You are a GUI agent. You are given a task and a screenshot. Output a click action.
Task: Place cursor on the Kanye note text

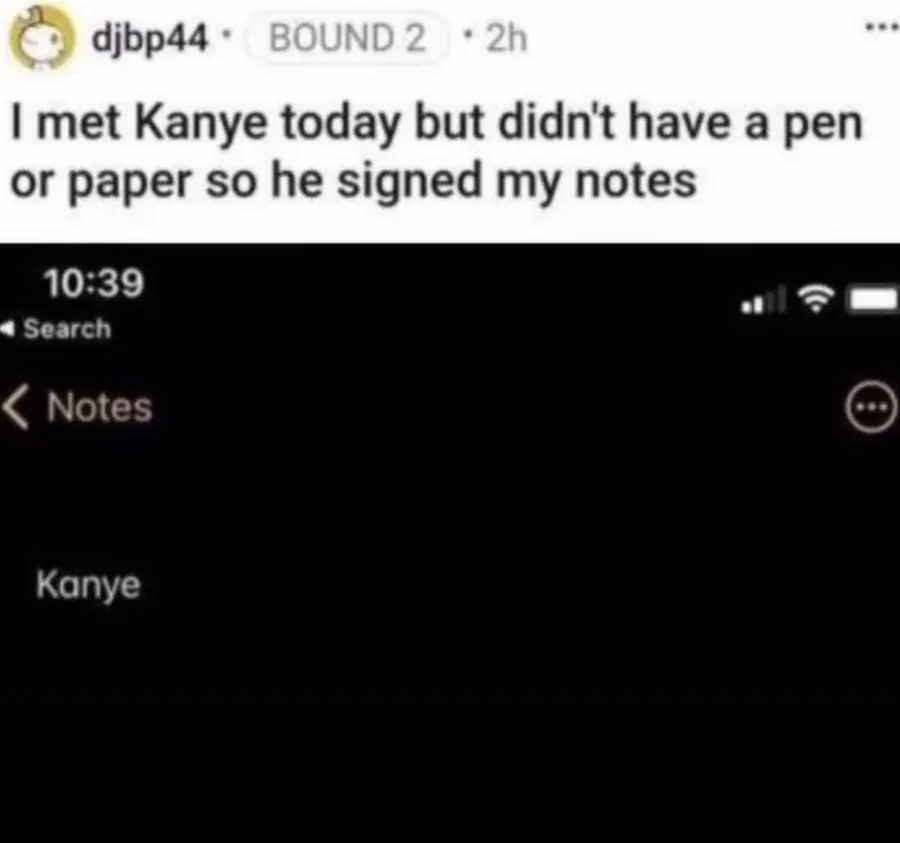pos(88,586)
